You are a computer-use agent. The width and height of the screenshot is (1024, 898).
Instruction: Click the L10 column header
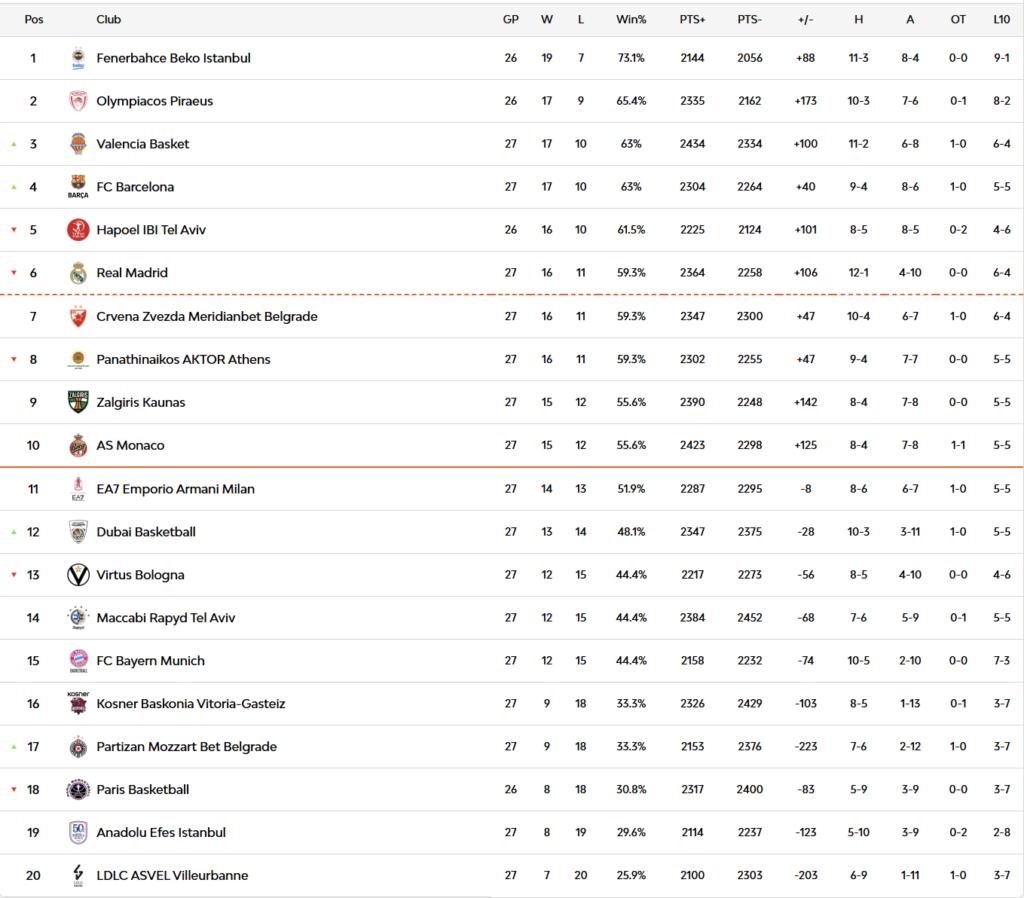[x=1001, y=19]
